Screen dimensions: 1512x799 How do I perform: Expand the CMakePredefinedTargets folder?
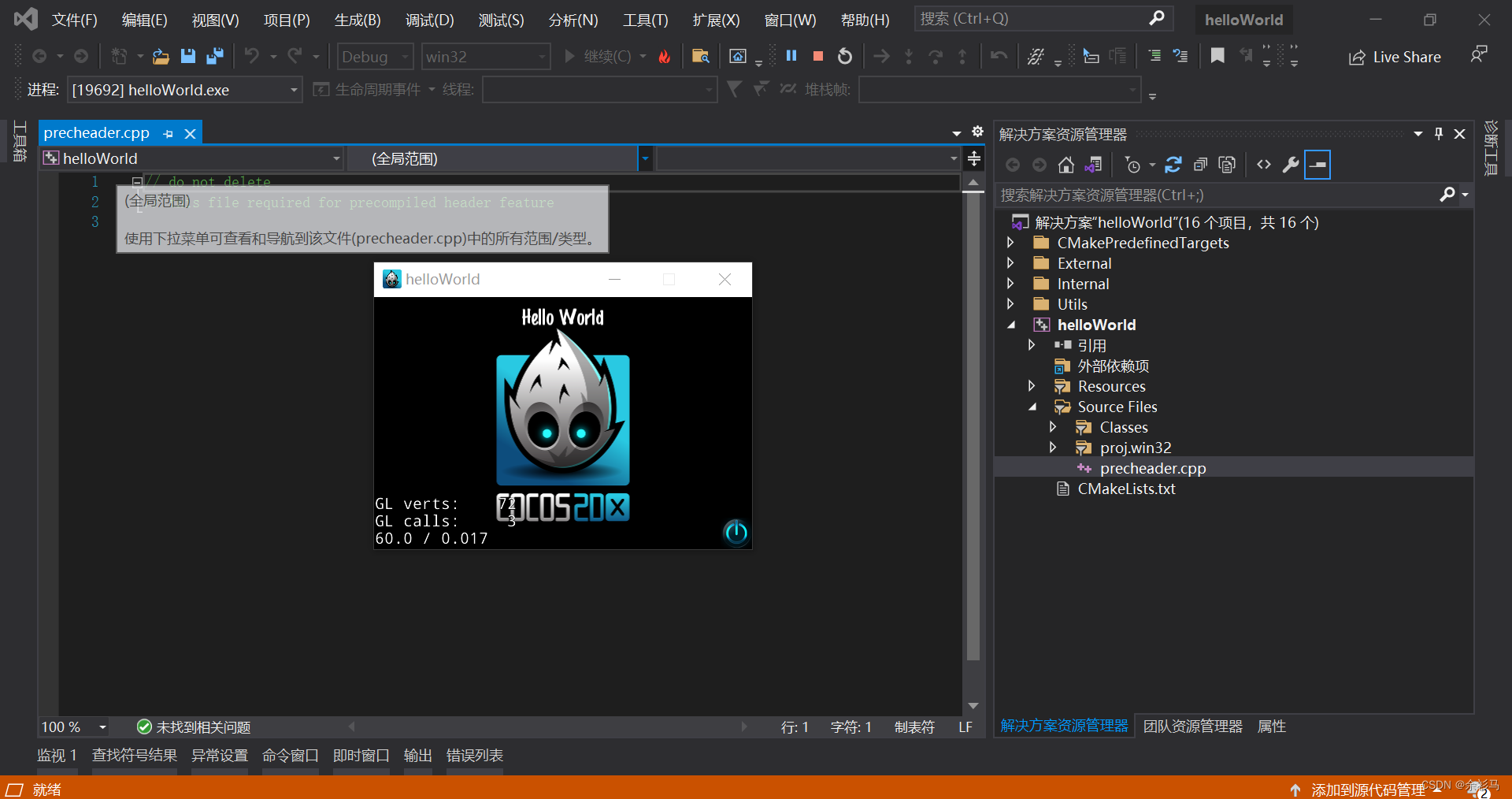point(1010,243)
